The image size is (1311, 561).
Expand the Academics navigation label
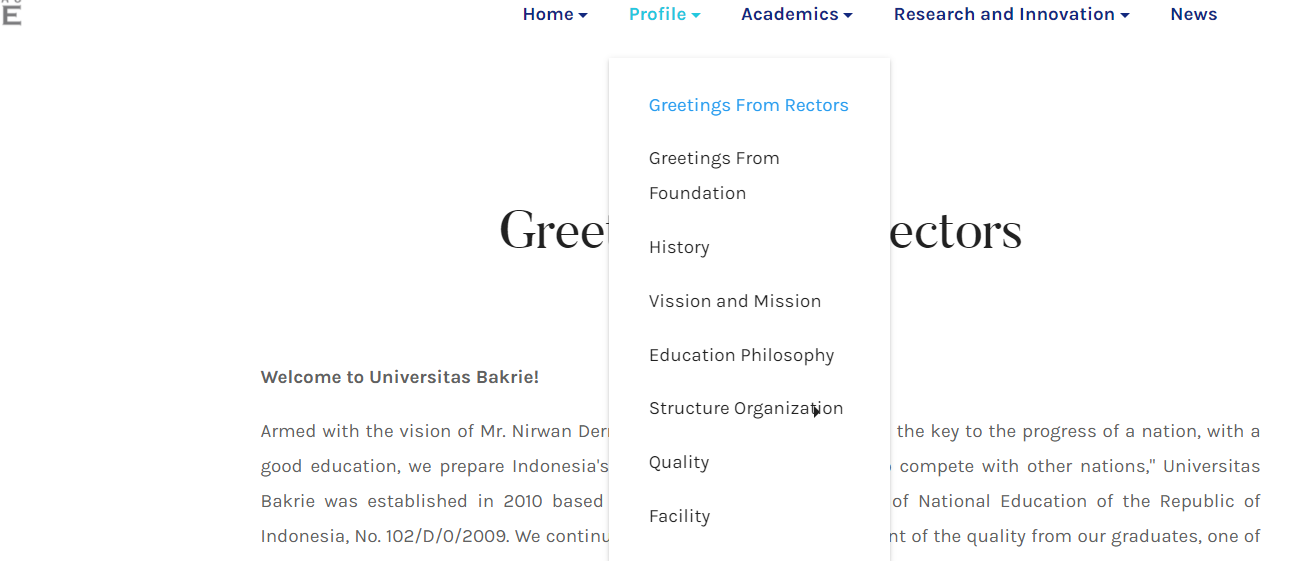[x=789, y=14]
